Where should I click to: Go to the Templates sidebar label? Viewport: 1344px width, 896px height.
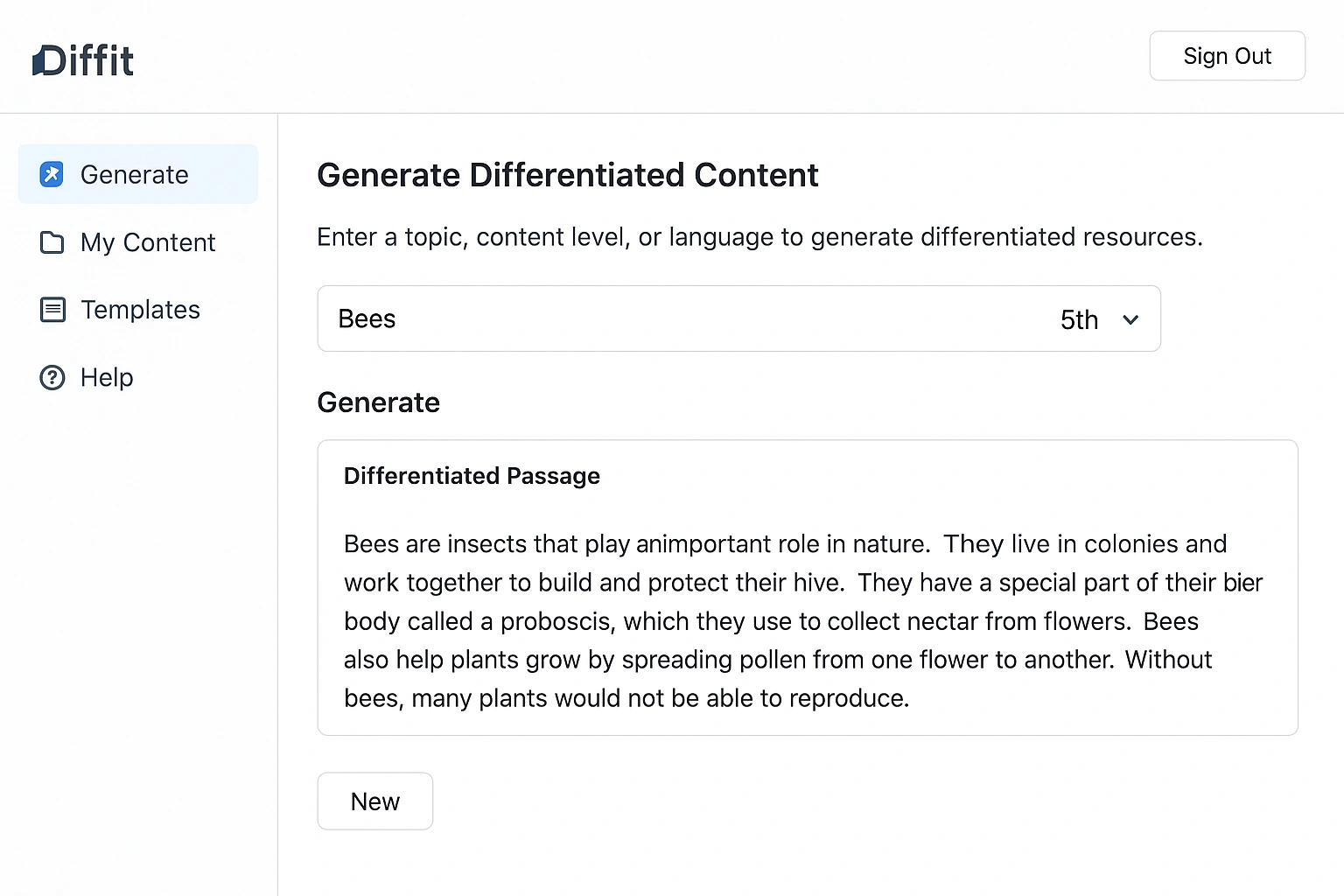click(140, 310)
